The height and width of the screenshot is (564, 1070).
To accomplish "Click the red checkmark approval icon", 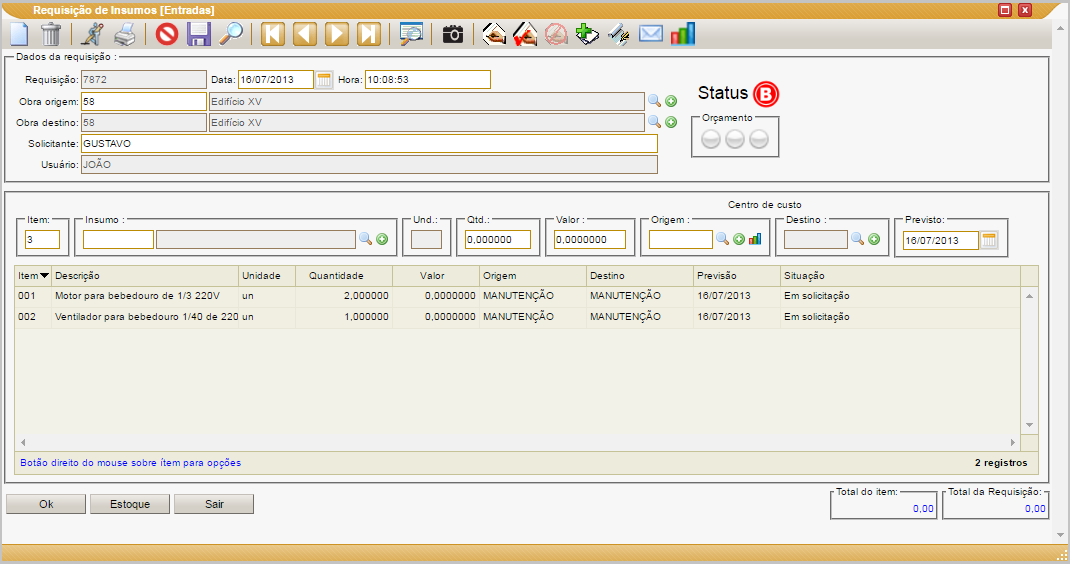I will 525,33.
